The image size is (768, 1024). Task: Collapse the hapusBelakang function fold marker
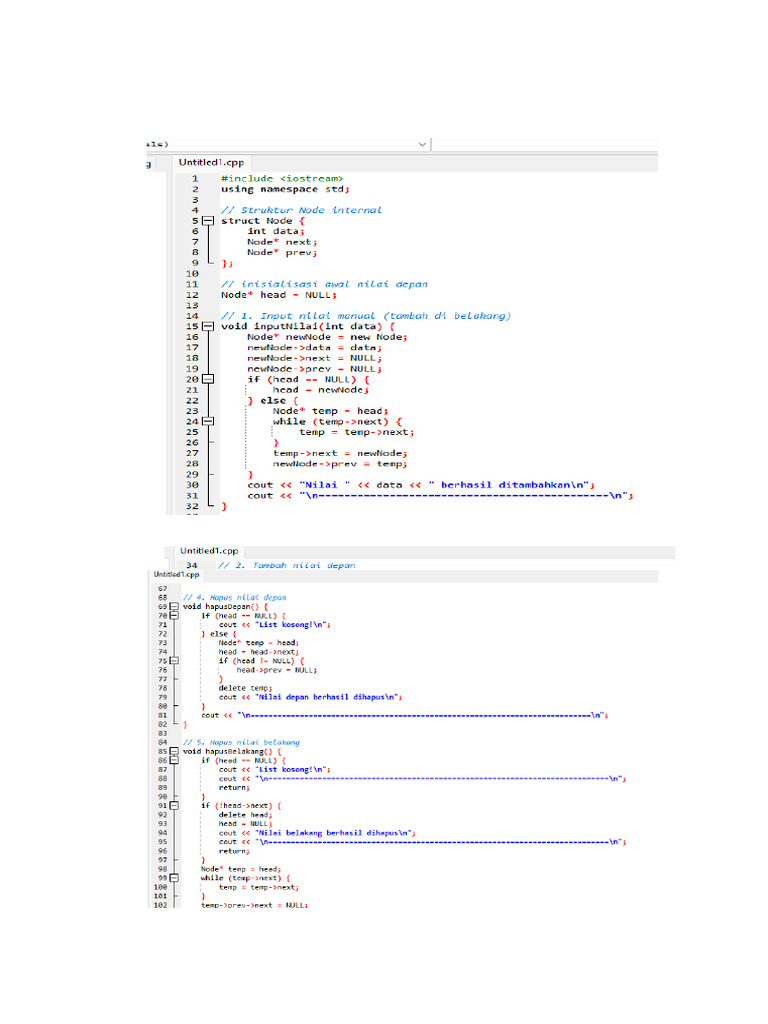(174, 750)
